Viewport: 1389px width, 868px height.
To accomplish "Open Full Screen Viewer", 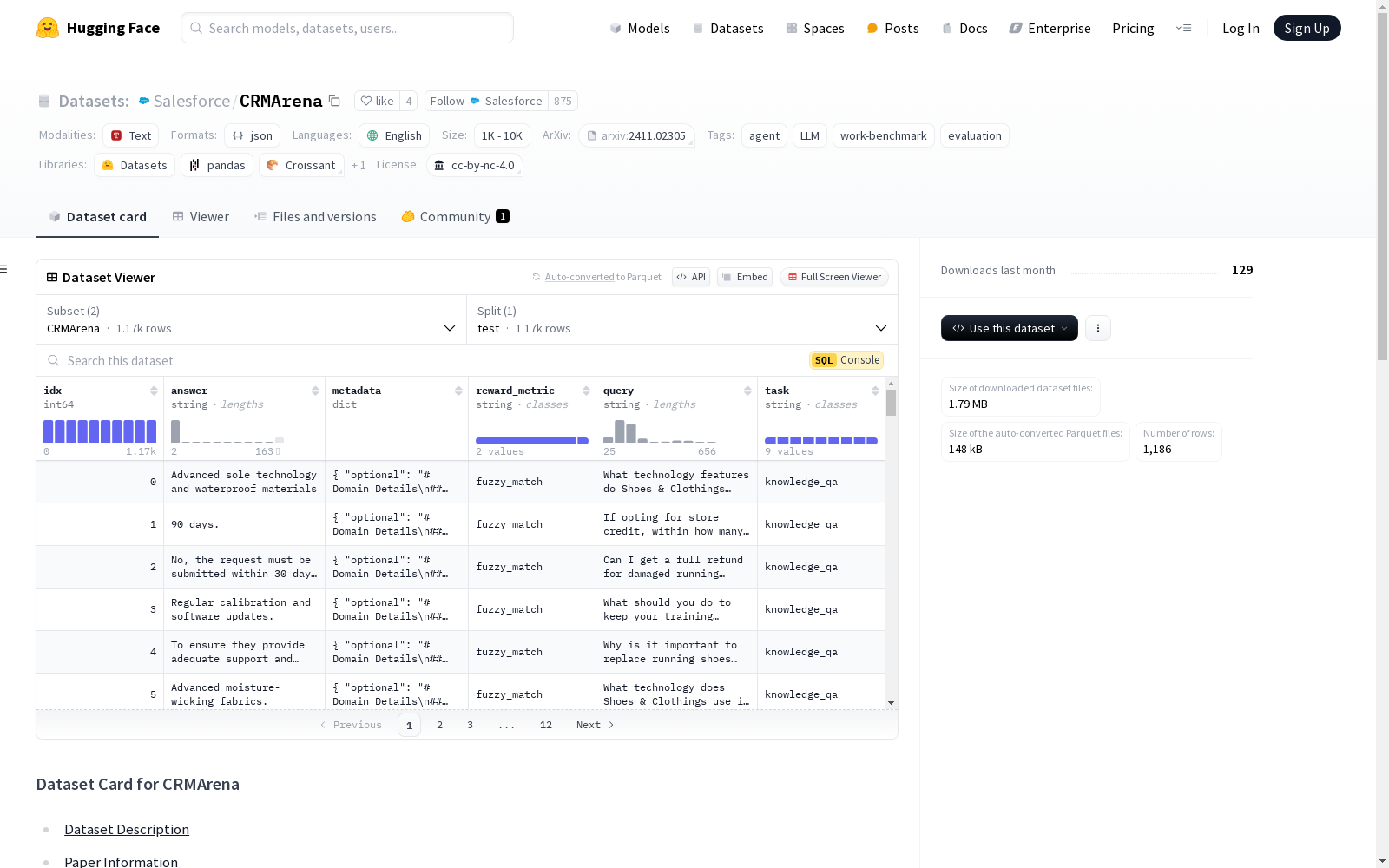I will pyautogui.click(x=834, y=277).
